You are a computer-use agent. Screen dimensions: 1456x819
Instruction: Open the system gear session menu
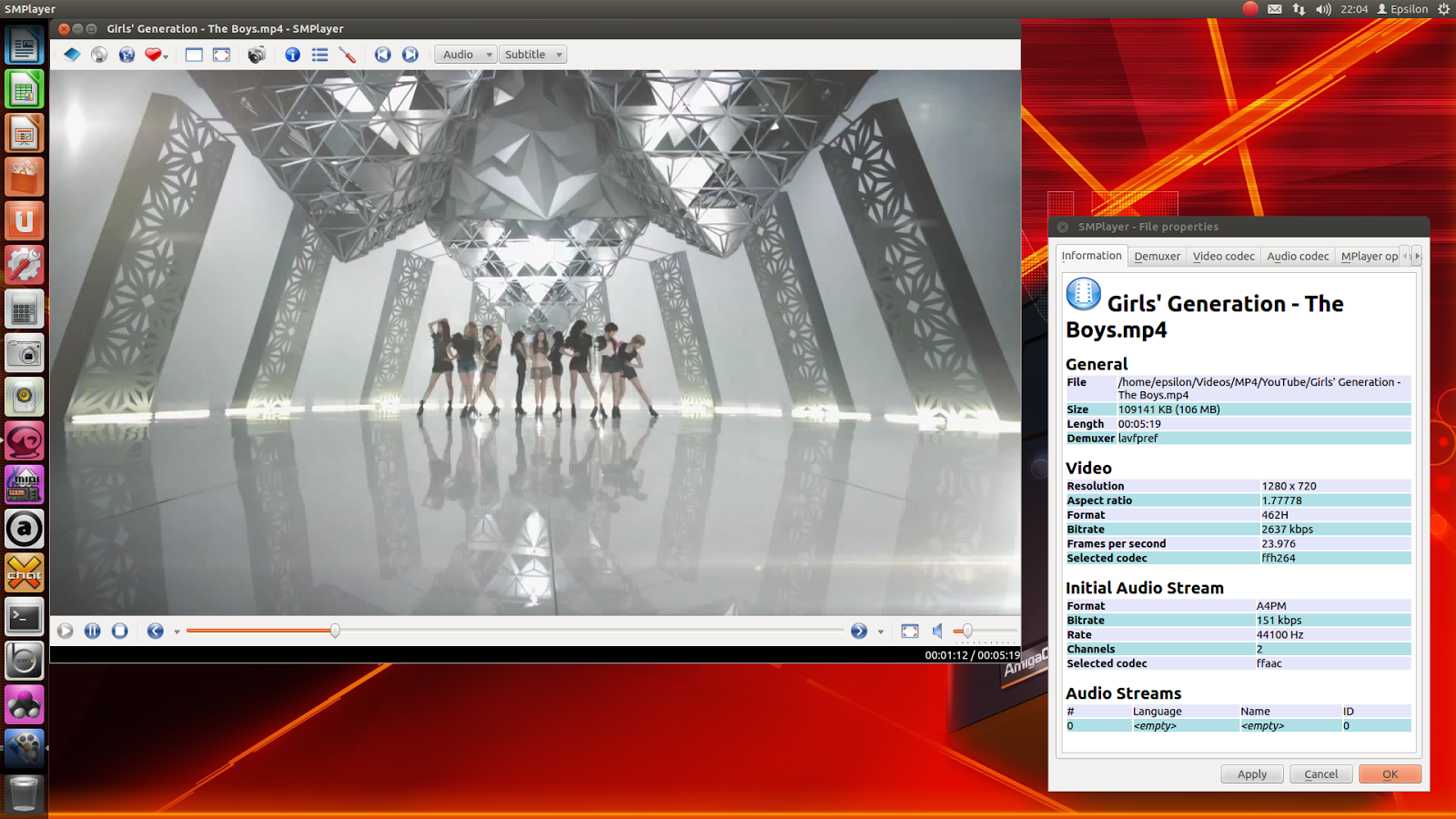[x=1443, y=9]
